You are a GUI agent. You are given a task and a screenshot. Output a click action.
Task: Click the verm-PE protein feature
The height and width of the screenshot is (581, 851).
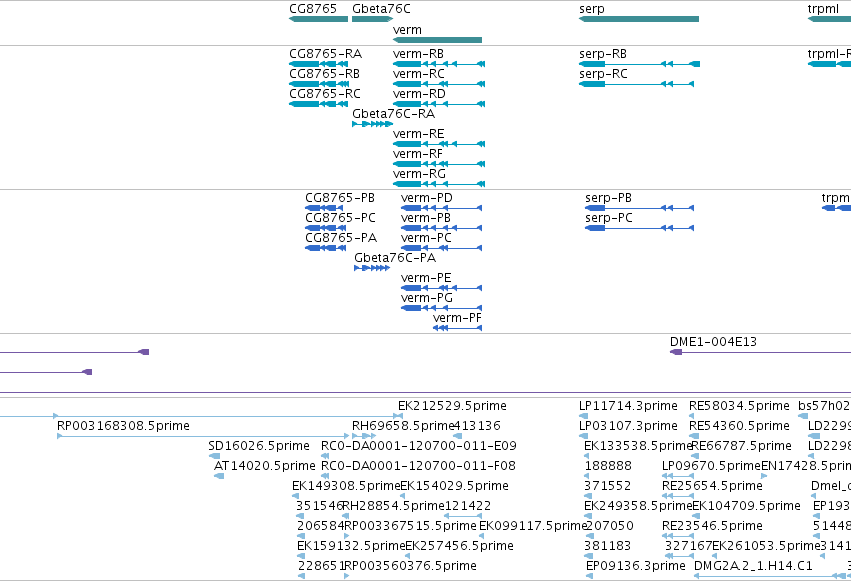click(441, 288)
